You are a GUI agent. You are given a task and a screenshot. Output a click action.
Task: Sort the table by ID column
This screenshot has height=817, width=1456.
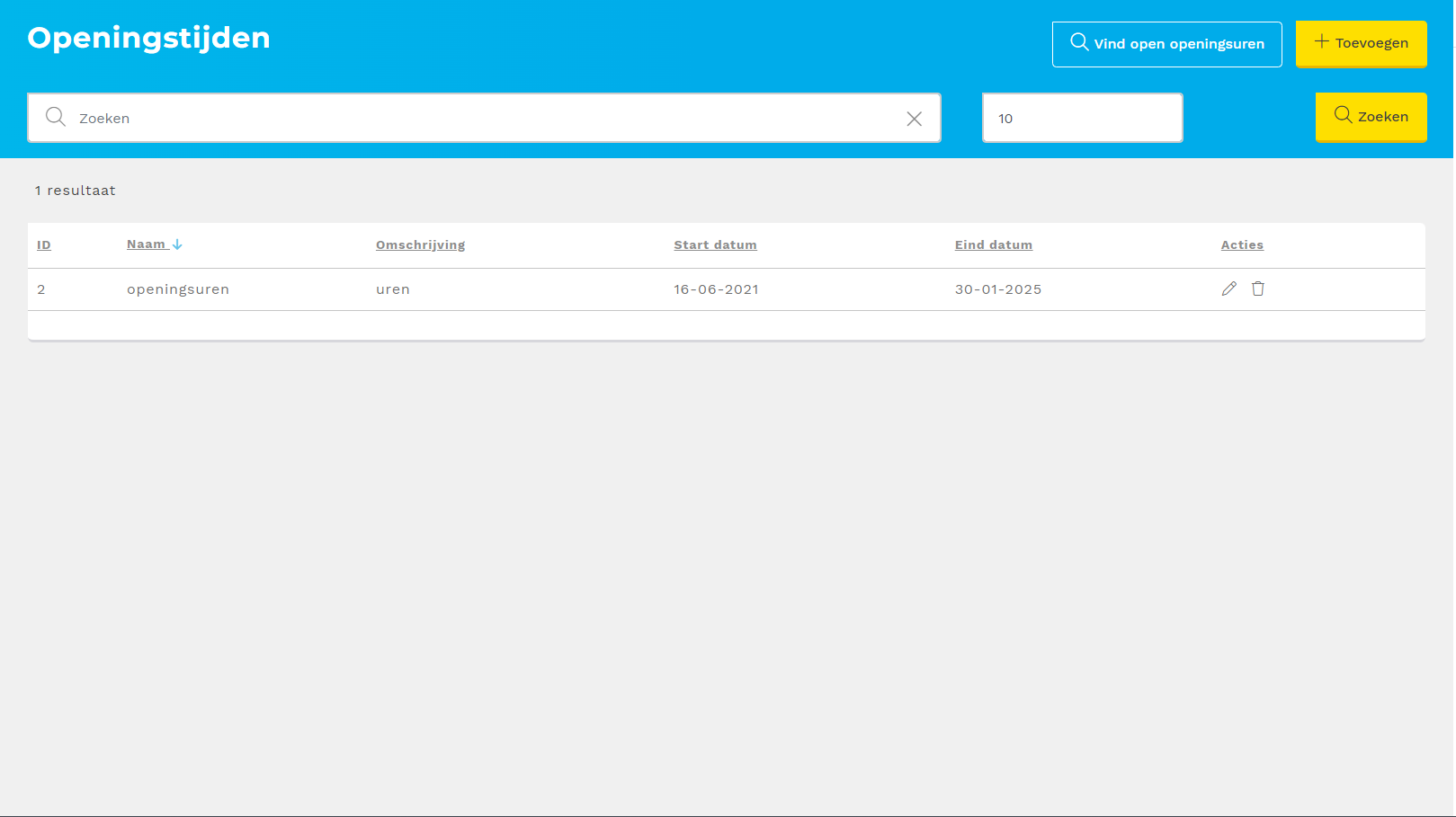pos(44,245)
